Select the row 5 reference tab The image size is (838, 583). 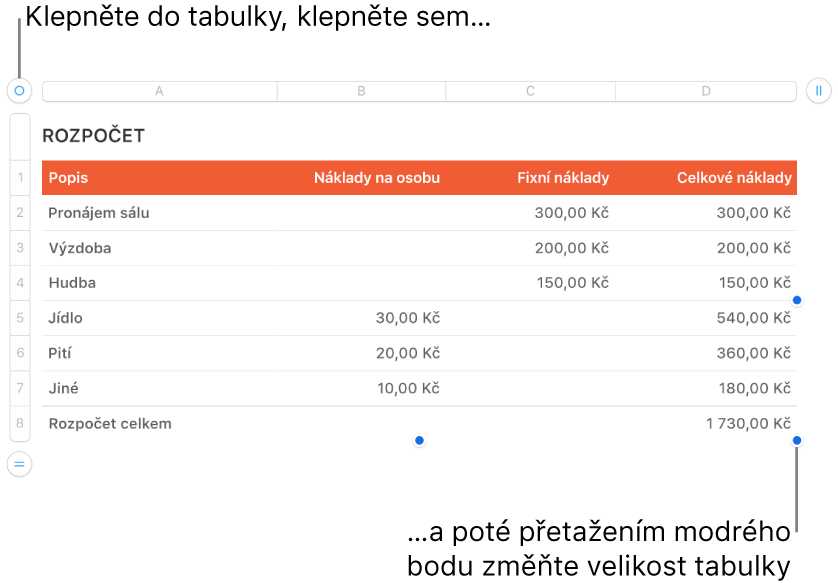tap(20, 318)
